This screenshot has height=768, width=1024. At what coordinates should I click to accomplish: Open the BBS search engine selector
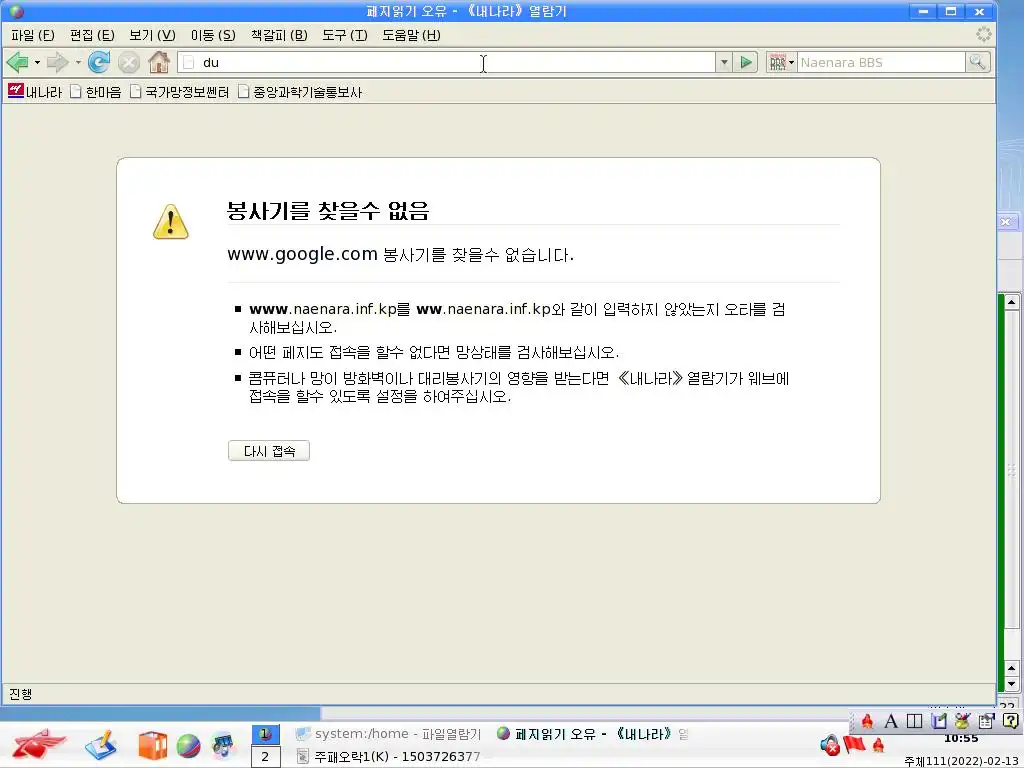781,63
